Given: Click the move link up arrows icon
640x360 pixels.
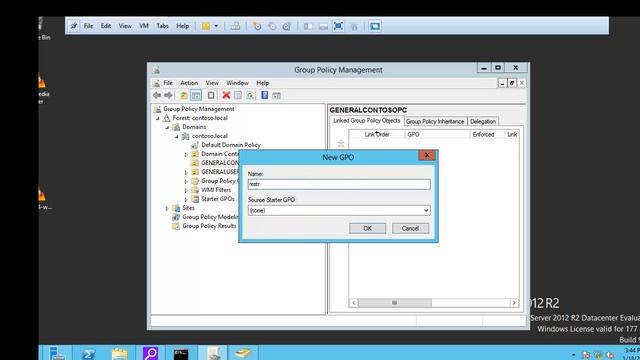Looking at the screenshot, I should [340, 143].
